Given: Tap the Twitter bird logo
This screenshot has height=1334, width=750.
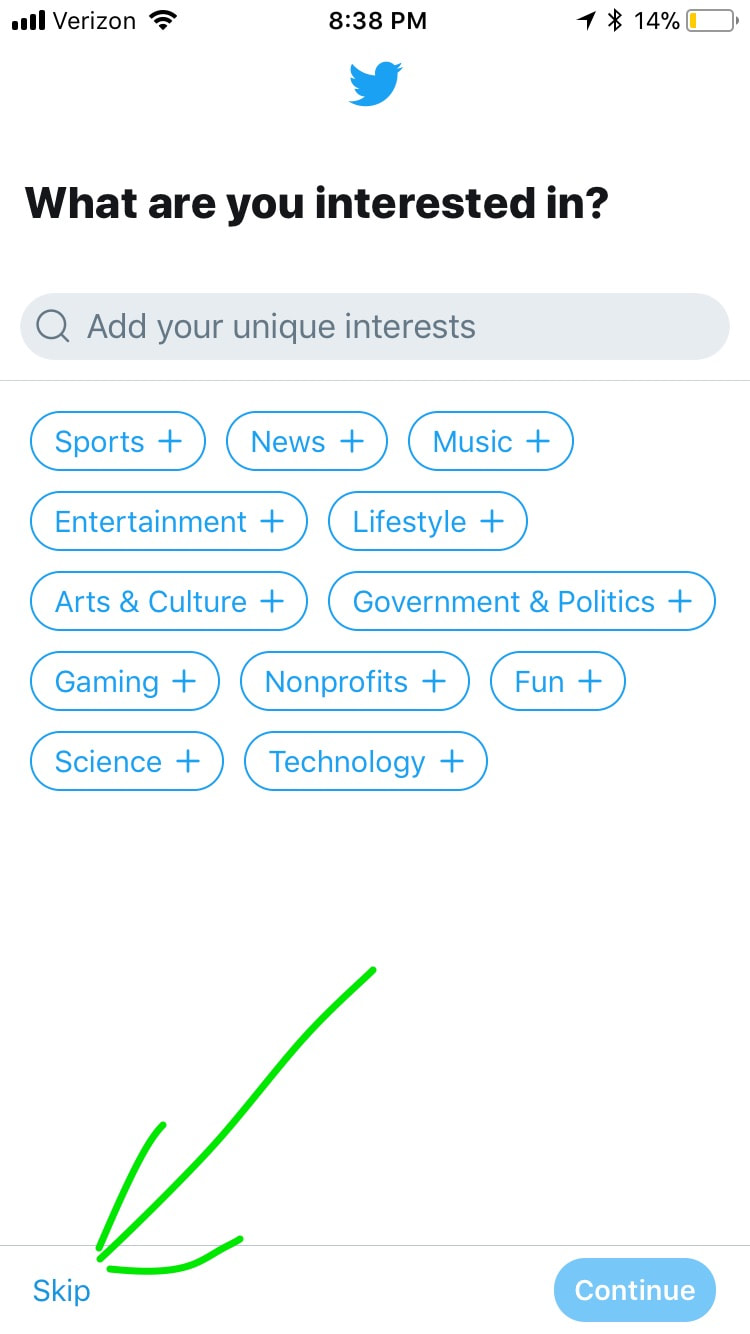Looking at the screenshot, I should tap(375, 83).
